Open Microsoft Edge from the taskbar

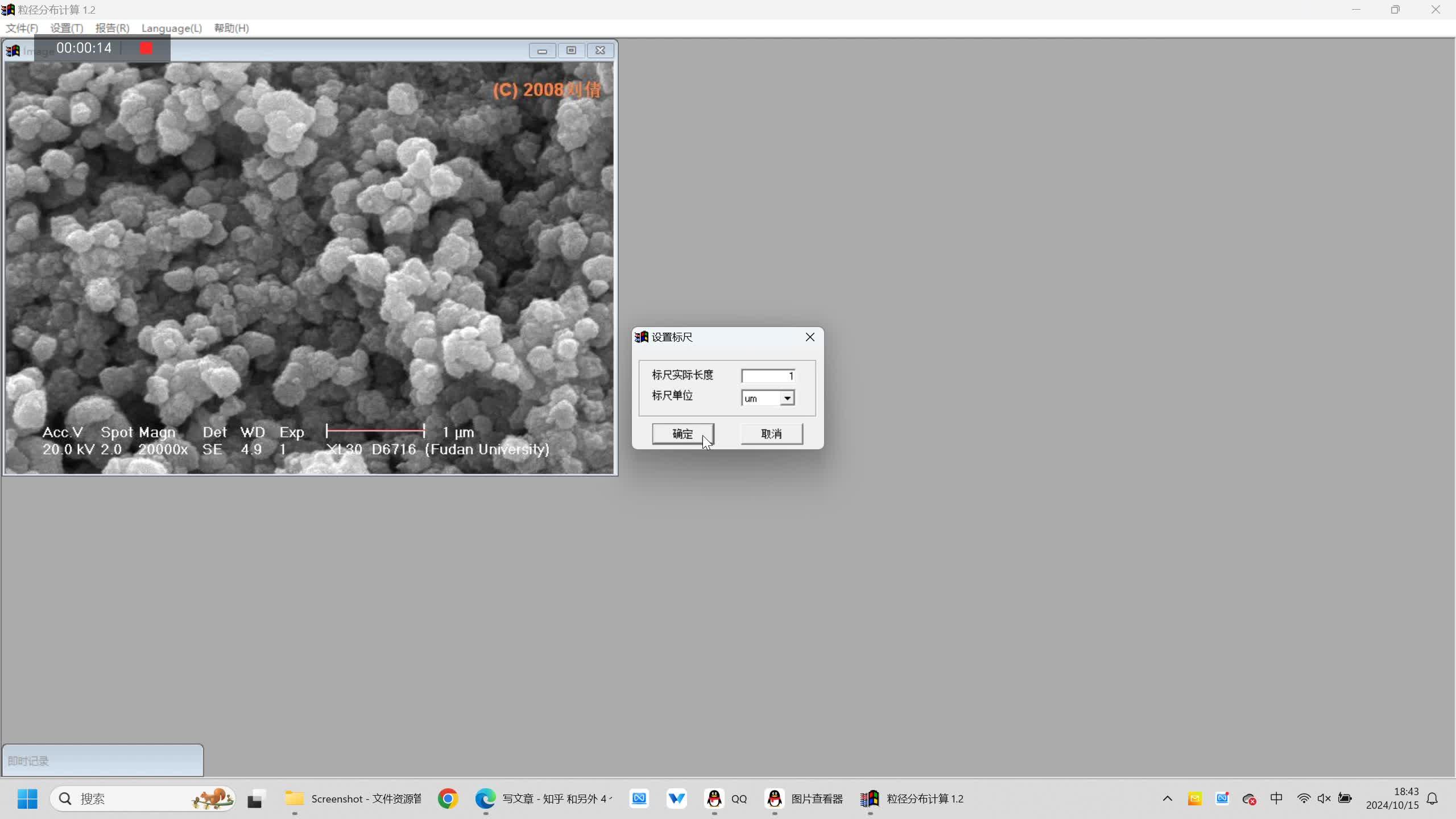(485, 799)
